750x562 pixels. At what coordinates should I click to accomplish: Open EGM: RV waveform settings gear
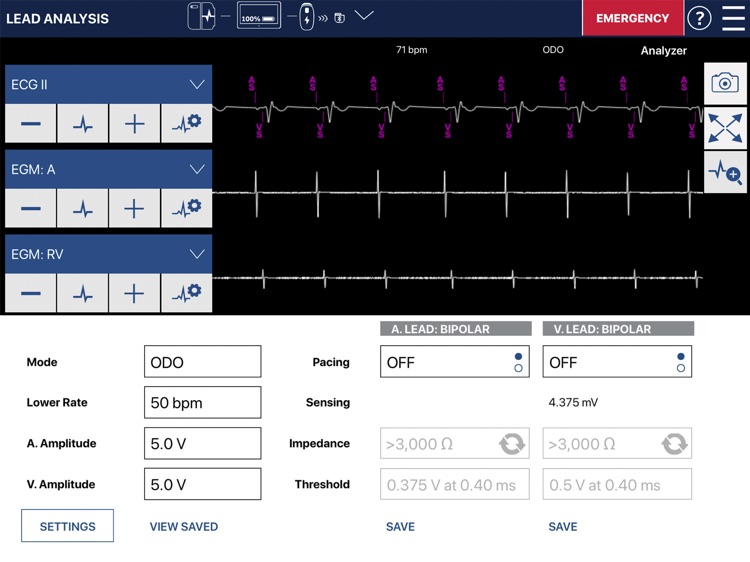187,293
